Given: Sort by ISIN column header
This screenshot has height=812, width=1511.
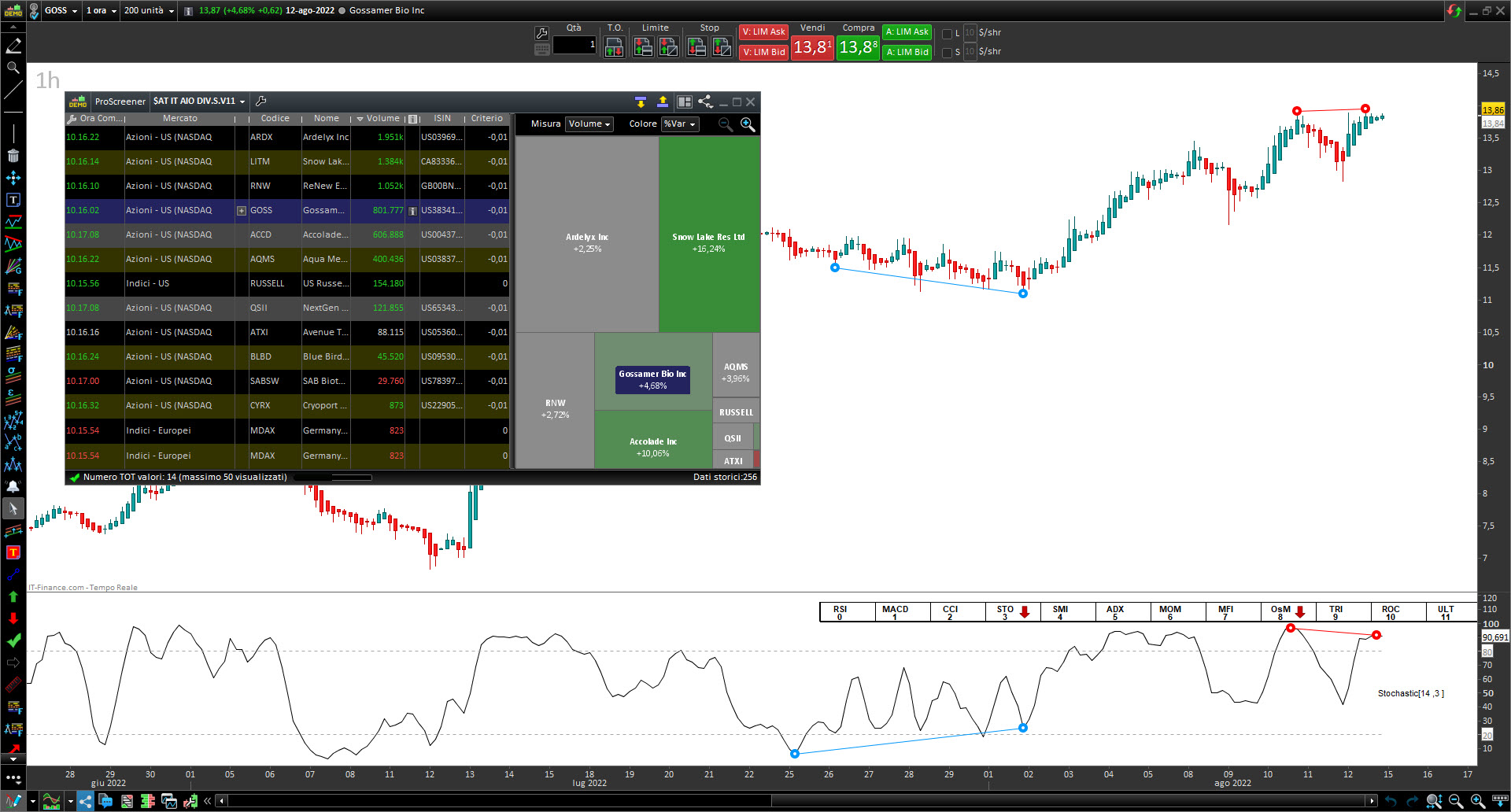Looking at the screenshot, I should [x=442, y=119].
